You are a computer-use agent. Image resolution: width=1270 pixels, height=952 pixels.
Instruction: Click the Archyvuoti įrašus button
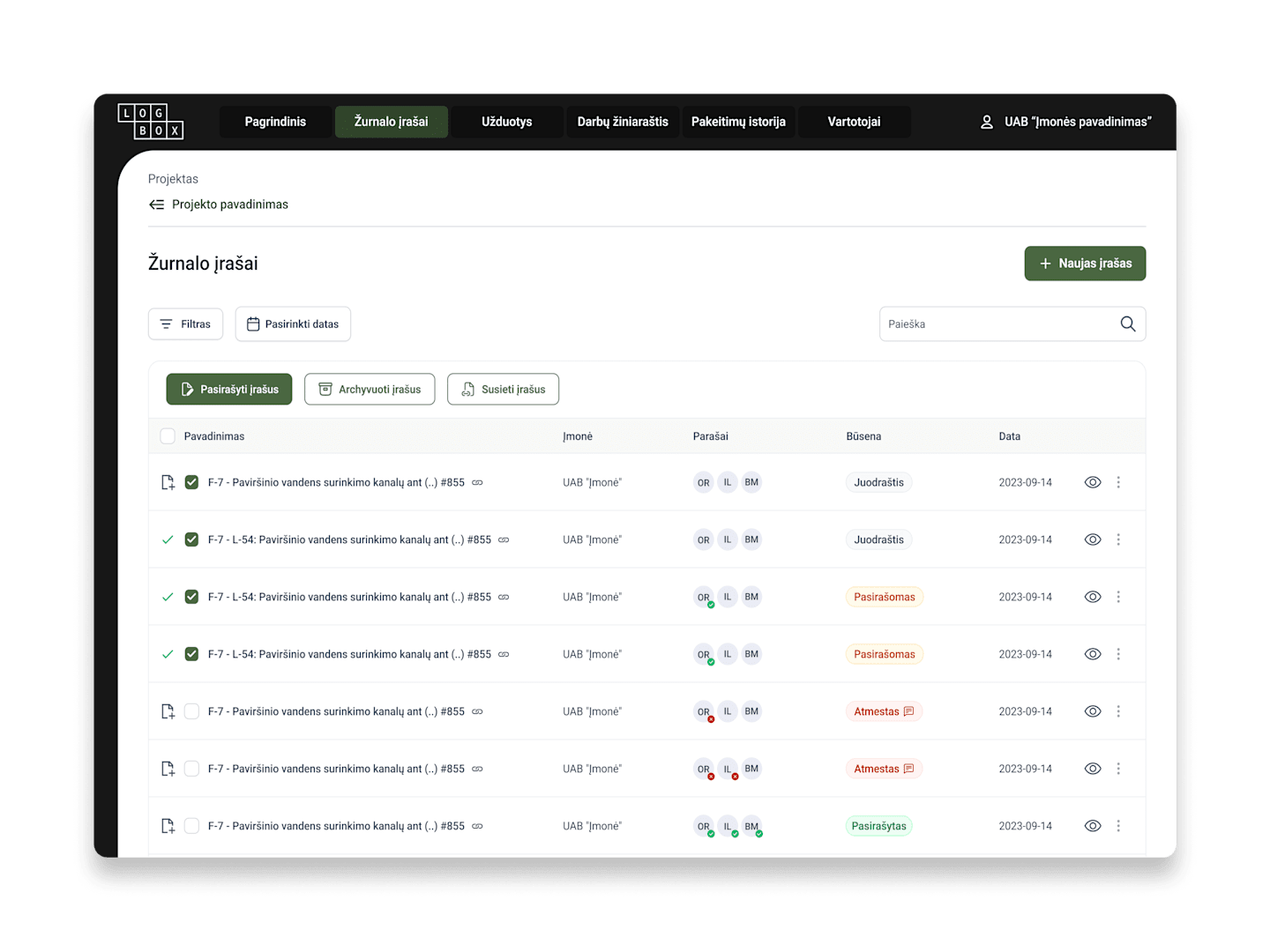point(370,389)
